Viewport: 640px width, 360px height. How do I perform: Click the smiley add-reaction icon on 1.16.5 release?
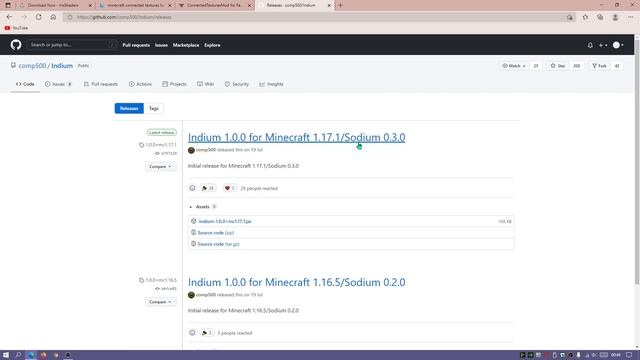[192, 333]
